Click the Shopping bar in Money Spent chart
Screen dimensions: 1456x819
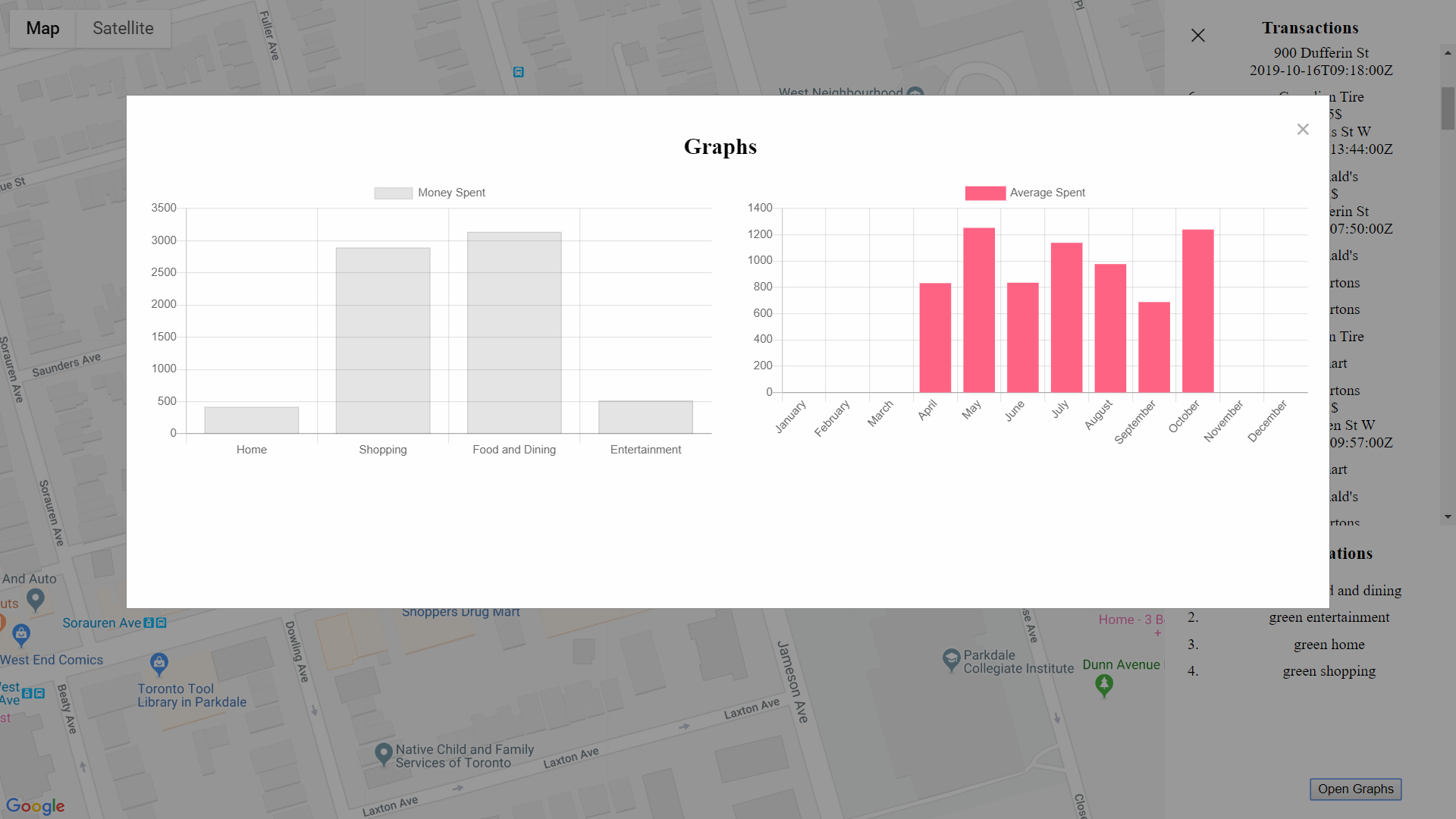383,340
